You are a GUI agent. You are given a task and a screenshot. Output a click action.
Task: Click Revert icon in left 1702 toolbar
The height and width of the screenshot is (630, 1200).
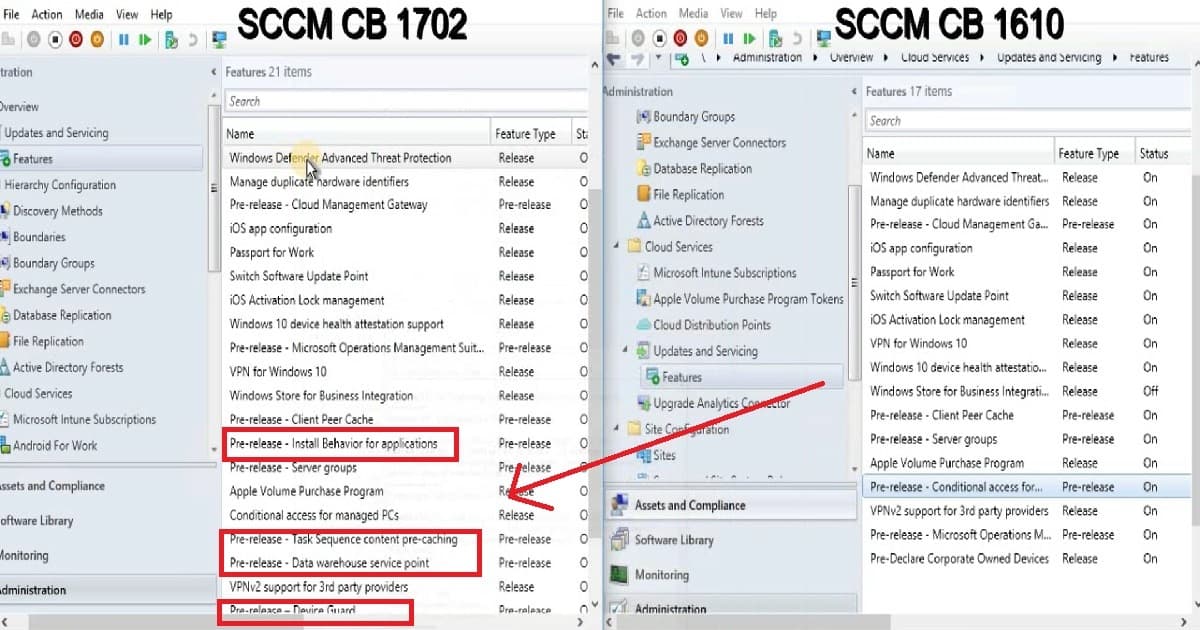click(193, 40)
